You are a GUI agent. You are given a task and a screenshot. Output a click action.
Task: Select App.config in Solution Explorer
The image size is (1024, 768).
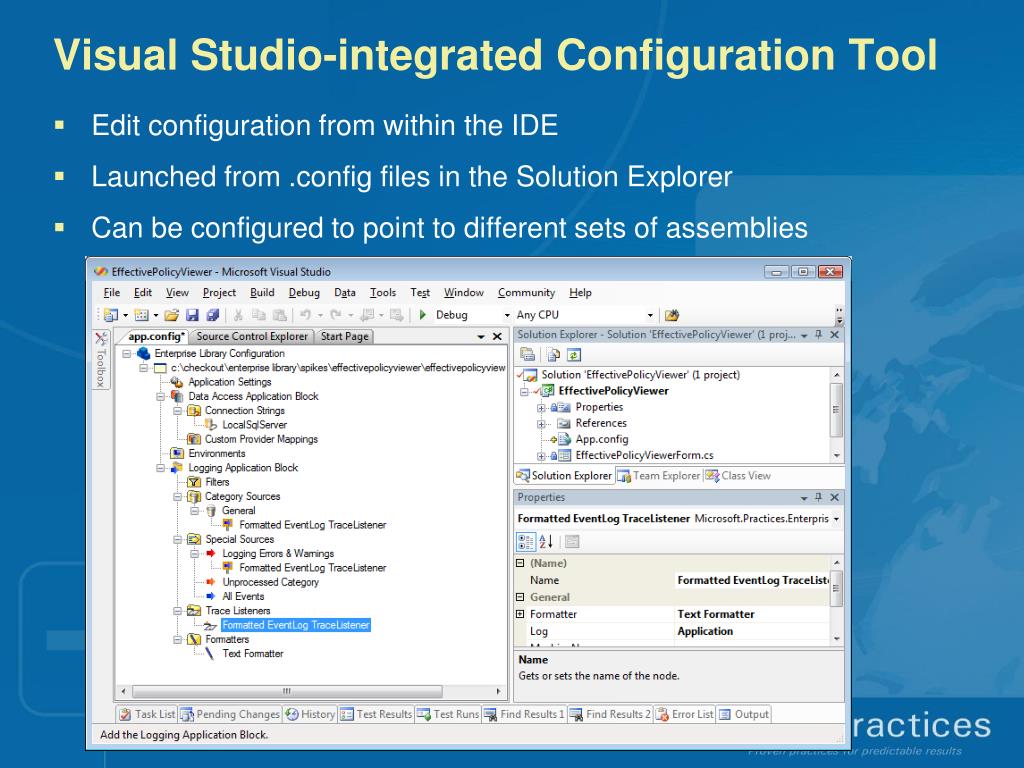pos(601,440)
